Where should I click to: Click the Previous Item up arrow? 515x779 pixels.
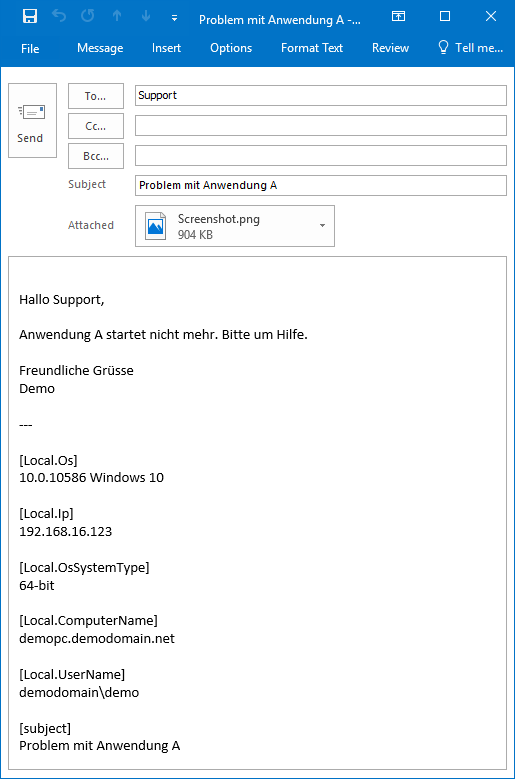(x=117, y=16)
